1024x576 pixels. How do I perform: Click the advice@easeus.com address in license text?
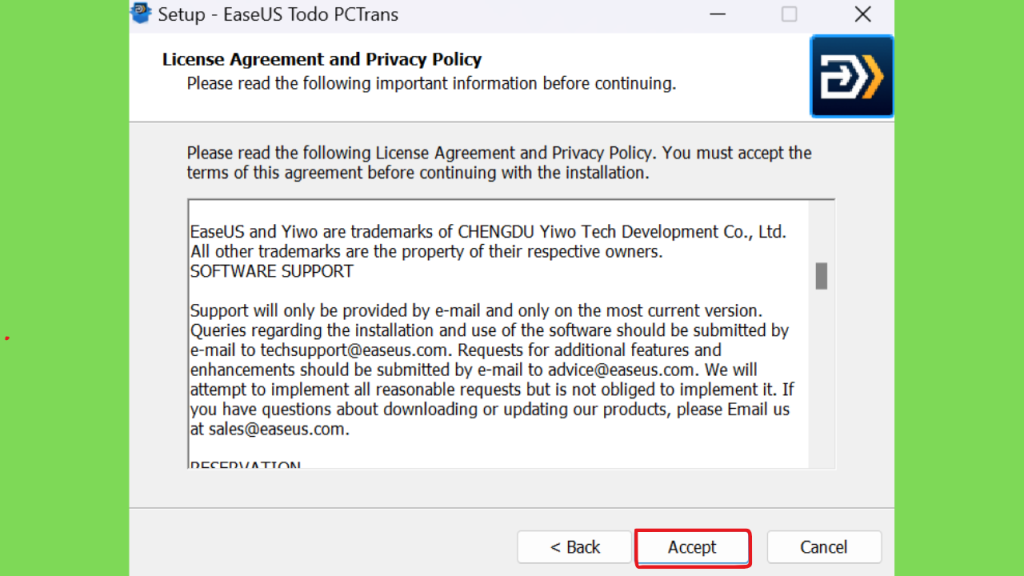620,370
